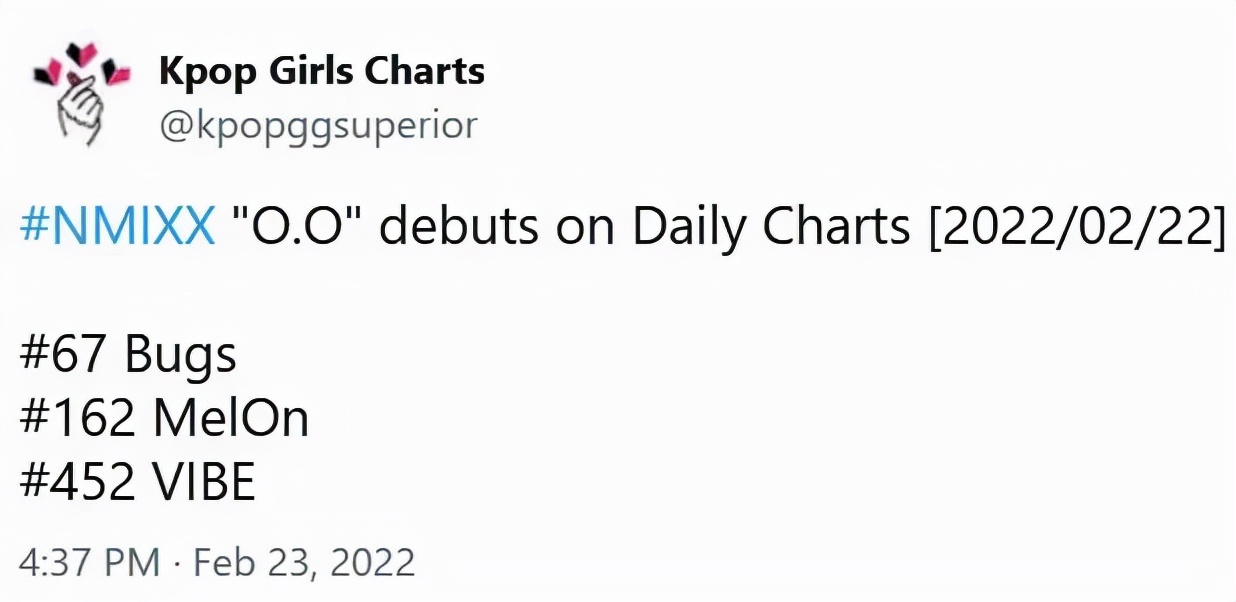1236x602 pixels.
Task: Click the right pink heart in avatar
Action: 118,74
